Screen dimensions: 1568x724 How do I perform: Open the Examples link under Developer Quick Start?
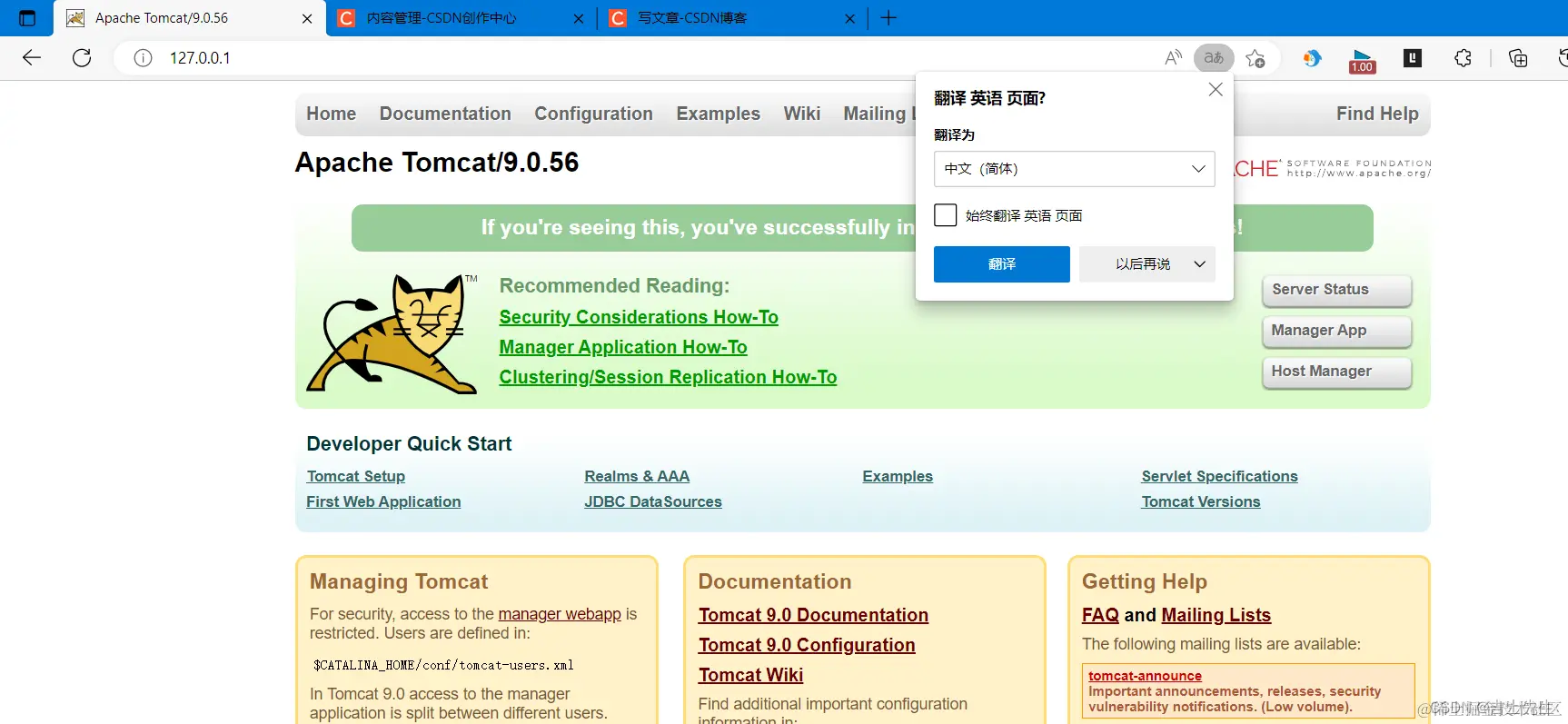click(898, 476)
